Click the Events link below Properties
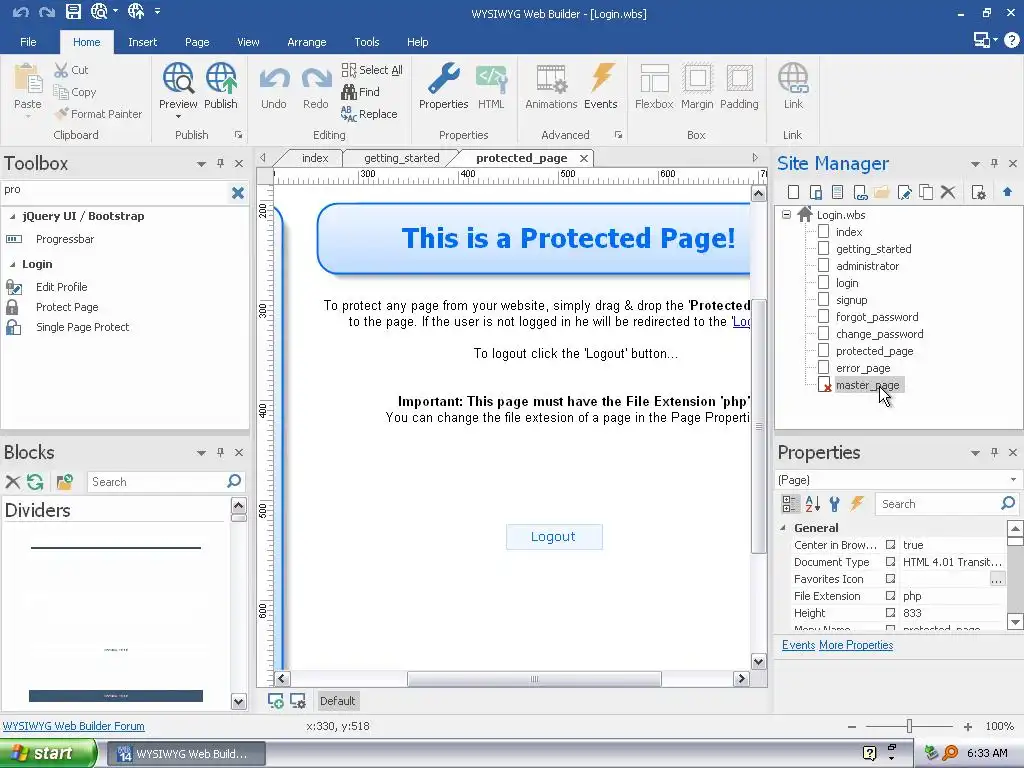The image size is (1024, 768). click(798, 645)
